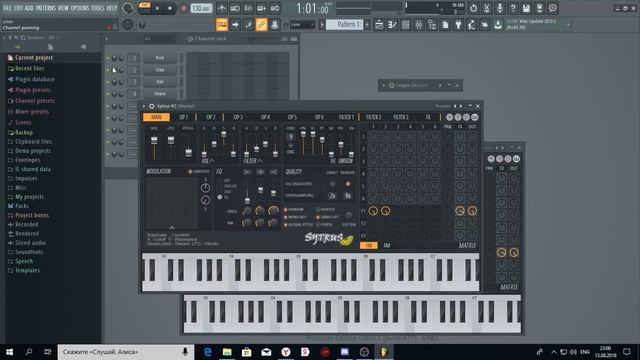The image size is (640, 360).
Task: Arm the red Record button
Action: coord(183,9)
